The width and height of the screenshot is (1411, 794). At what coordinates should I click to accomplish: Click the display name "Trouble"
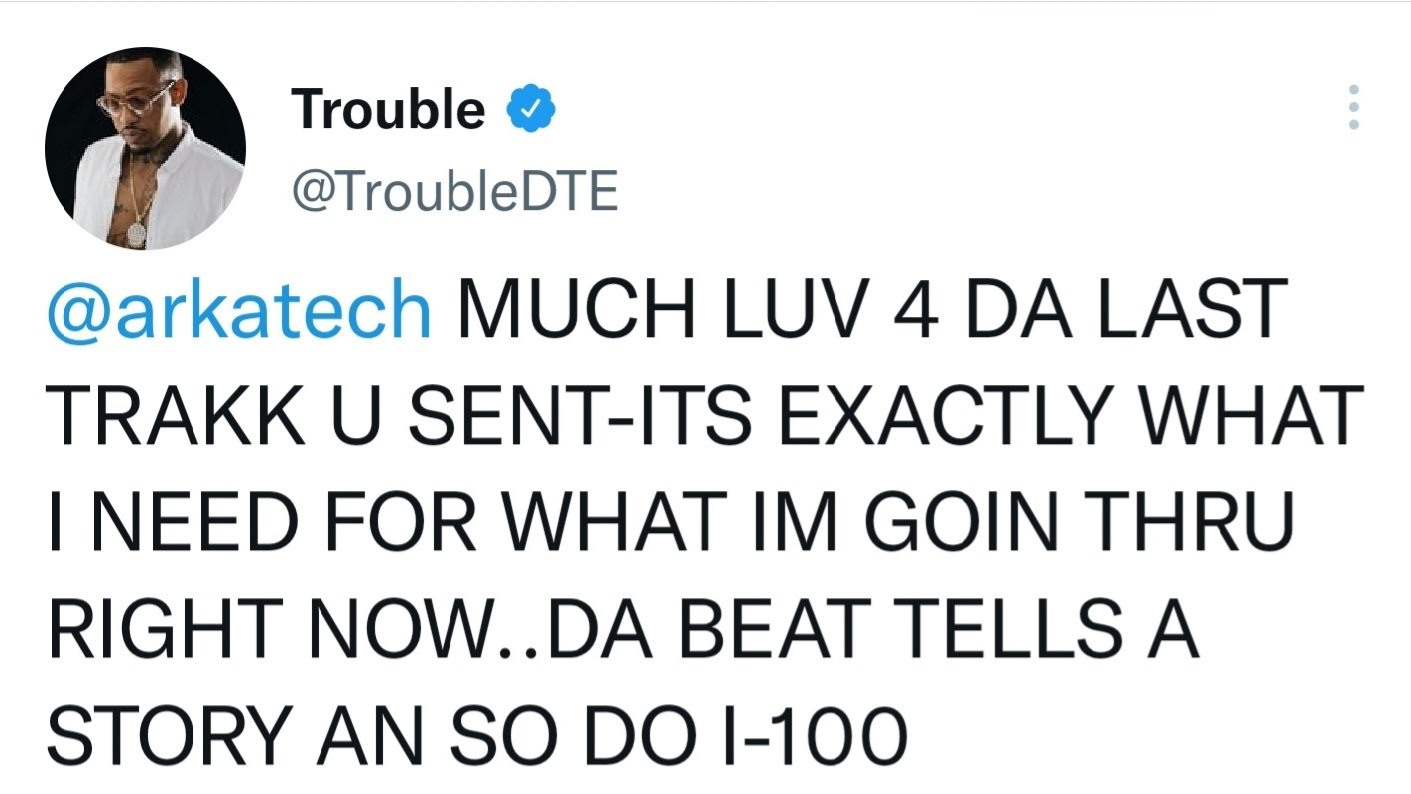388,108
